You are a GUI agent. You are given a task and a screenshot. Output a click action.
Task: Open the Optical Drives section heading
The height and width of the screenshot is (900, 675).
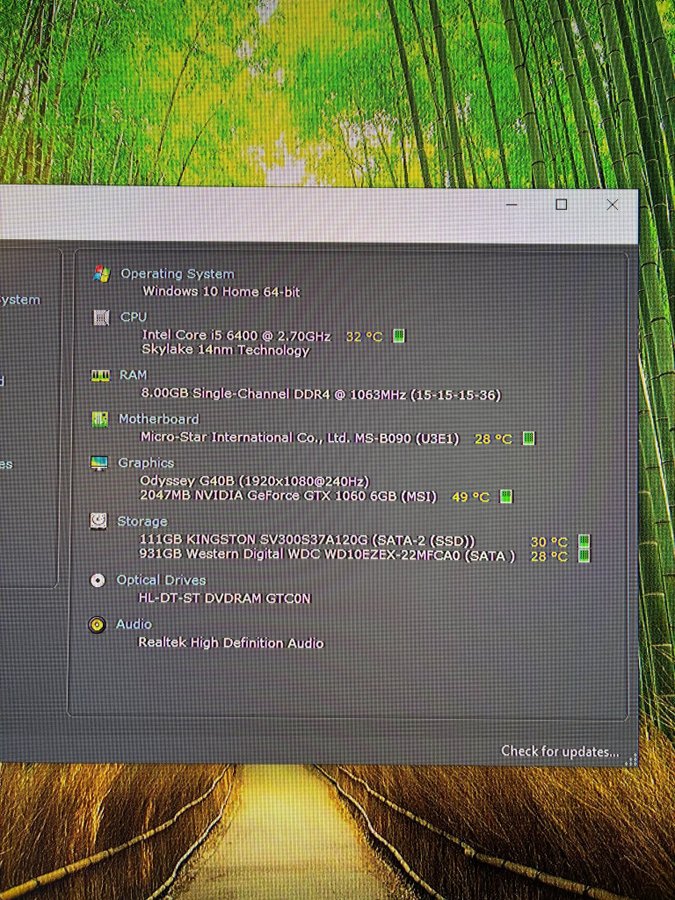[x=161, y=580]
